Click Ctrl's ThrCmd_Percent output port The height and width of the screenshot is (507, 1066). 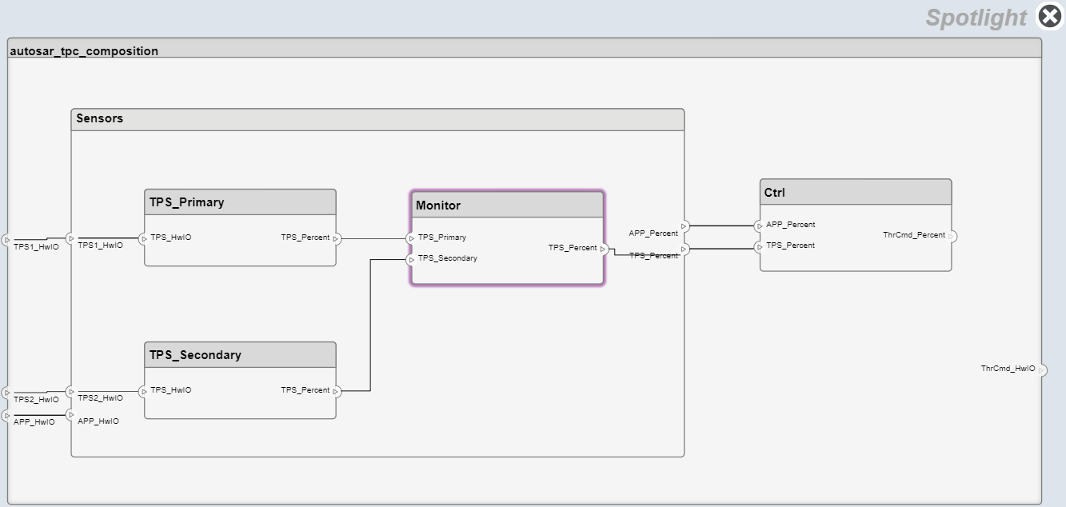coord(952,237)
